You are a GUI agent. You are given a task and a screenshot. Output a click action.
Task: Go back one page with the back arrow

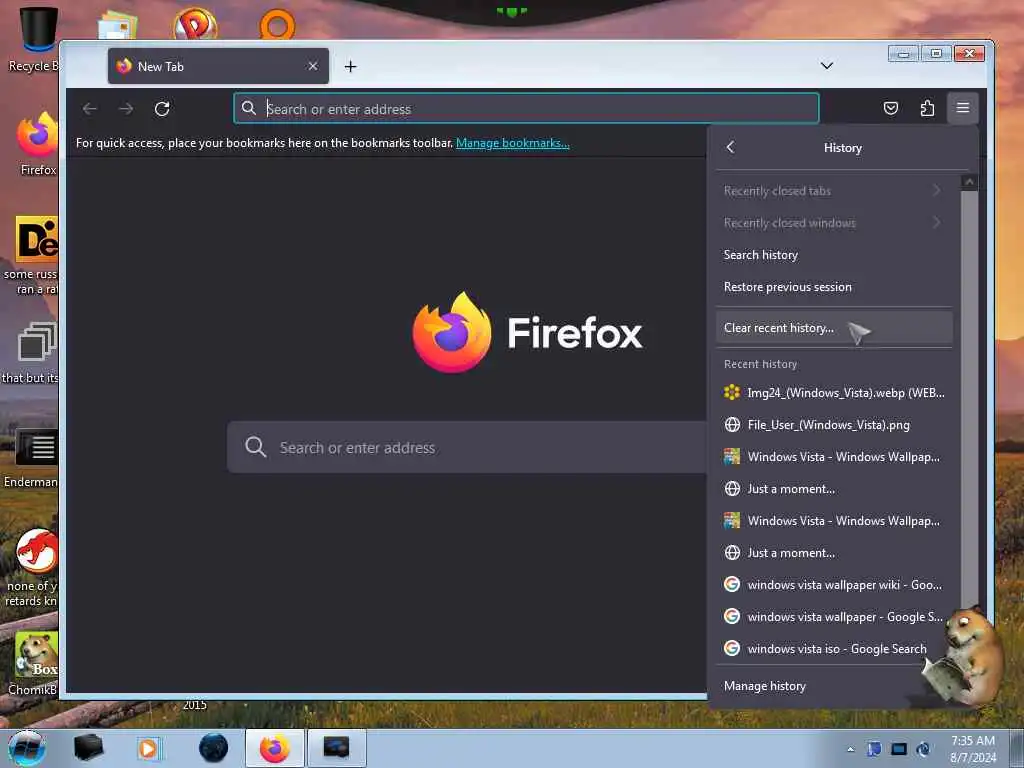click(x=89, y=108)
